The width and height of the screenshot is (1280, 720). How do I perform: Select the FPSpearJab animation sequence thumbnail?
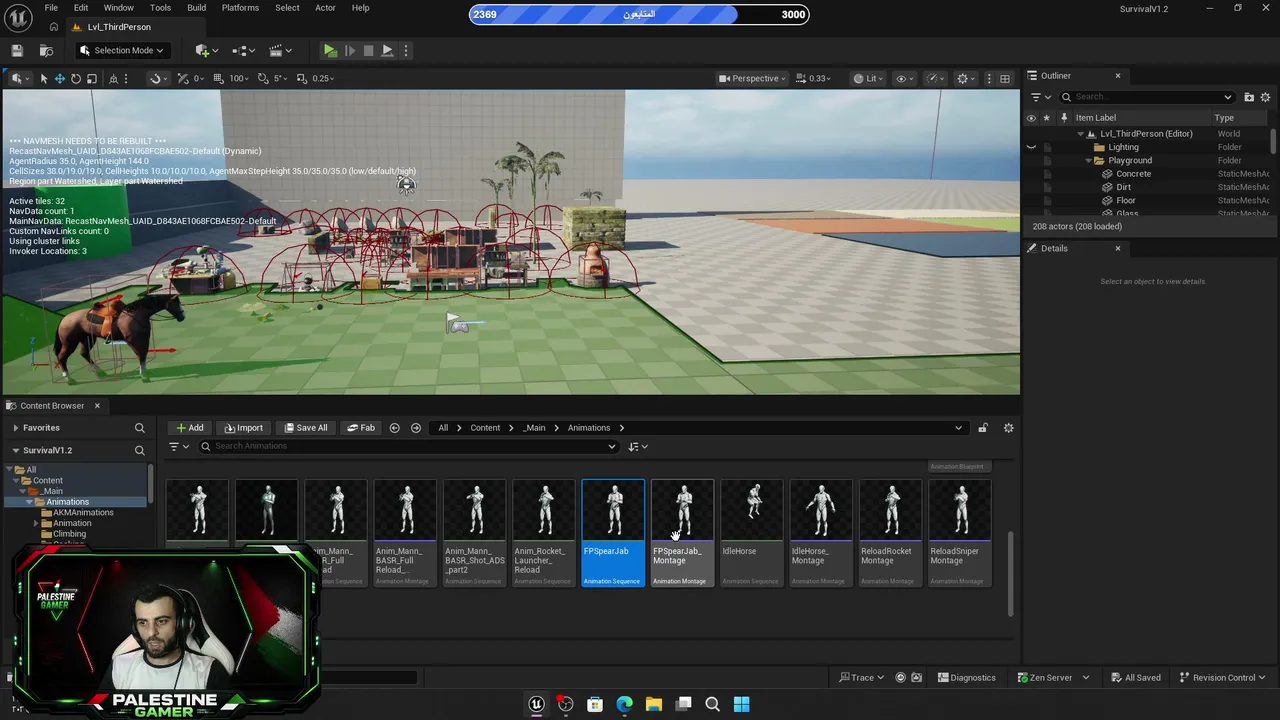pyautogui.click(x=613, y=533)
